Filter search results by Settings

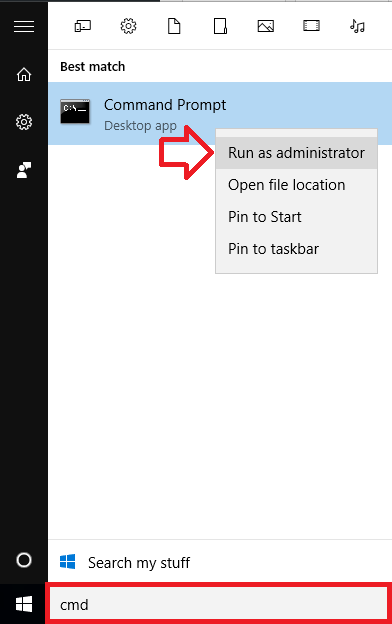[x=128, y=26]
